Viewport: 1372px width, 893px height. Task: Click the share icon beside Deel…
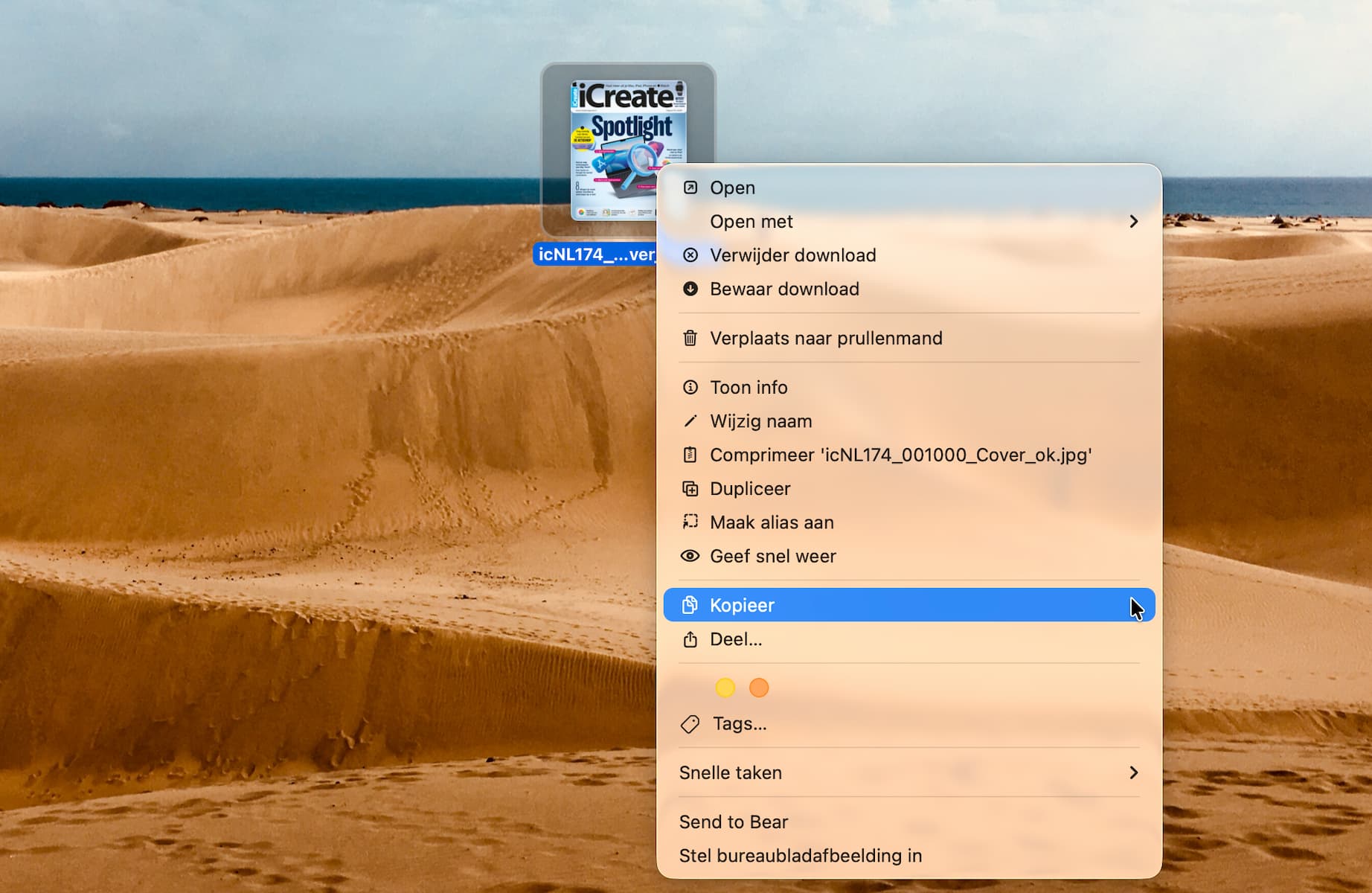coord(690,639)
